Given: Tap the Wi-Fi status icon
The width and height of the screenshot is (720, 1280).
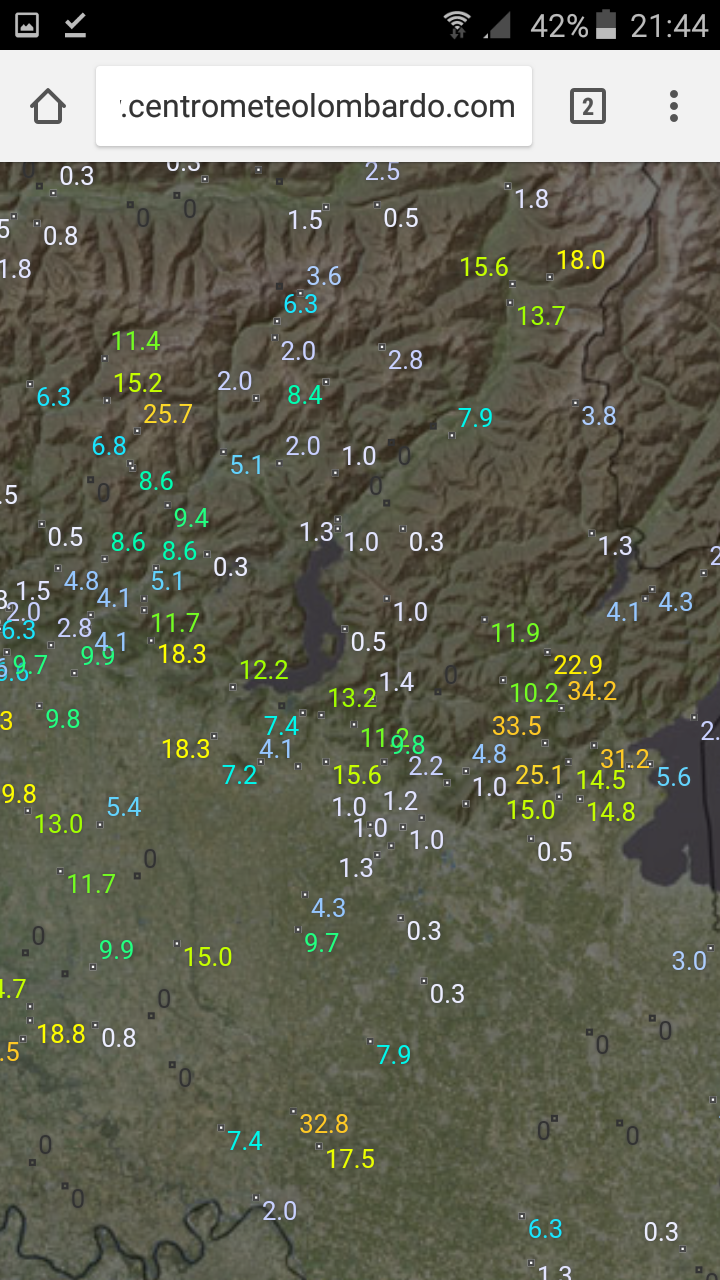Looking at the screenshot, I should click(457, 25).
